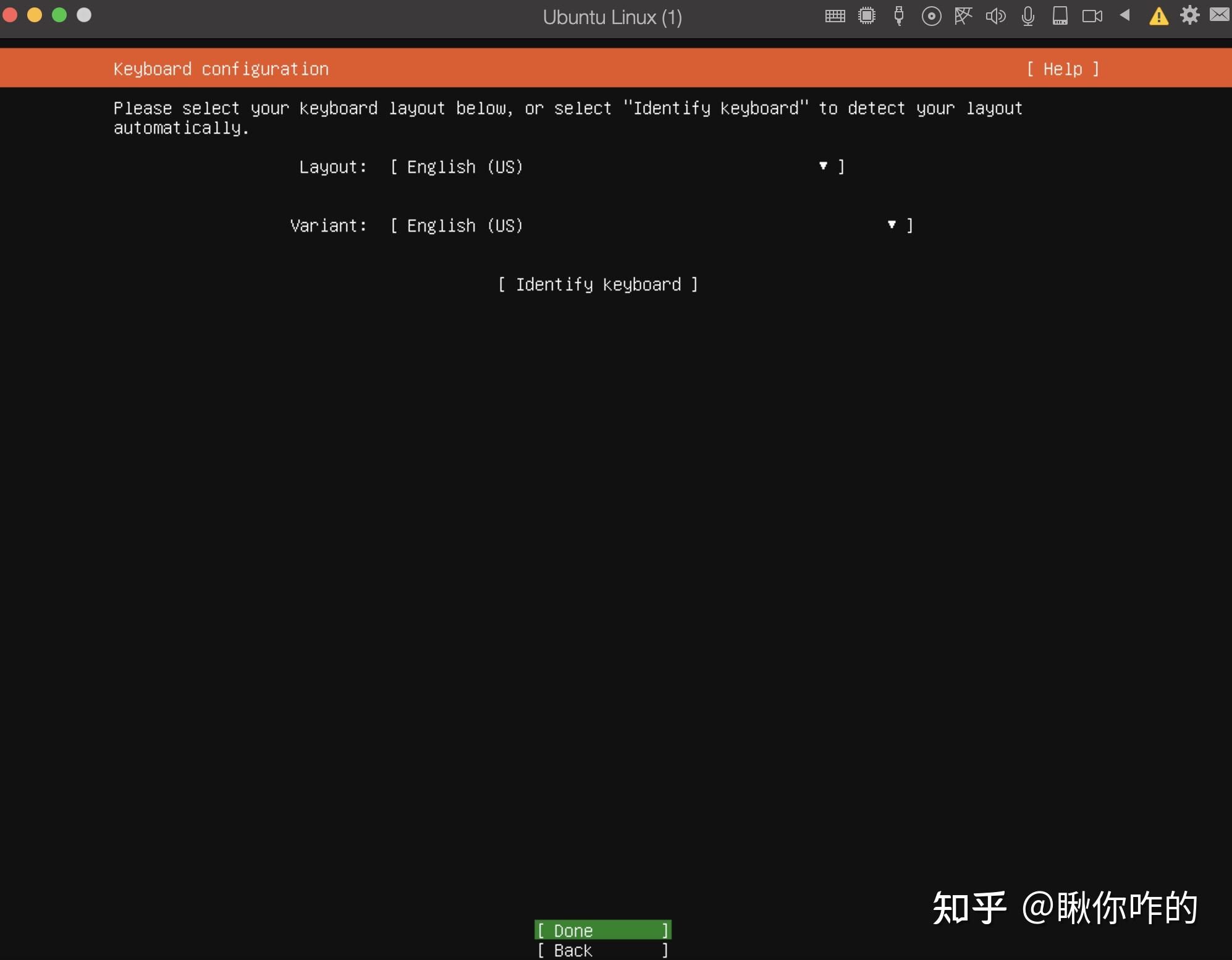This screenshot has height=960, width=1232.
Task: Collapse toolbar with left triangle arrow
Action: pos(1124,15)
